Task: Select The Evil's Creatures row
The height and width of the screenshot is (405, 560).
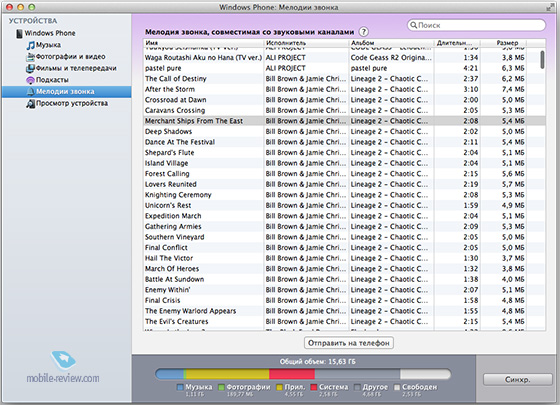Action: tap(344, 321)
